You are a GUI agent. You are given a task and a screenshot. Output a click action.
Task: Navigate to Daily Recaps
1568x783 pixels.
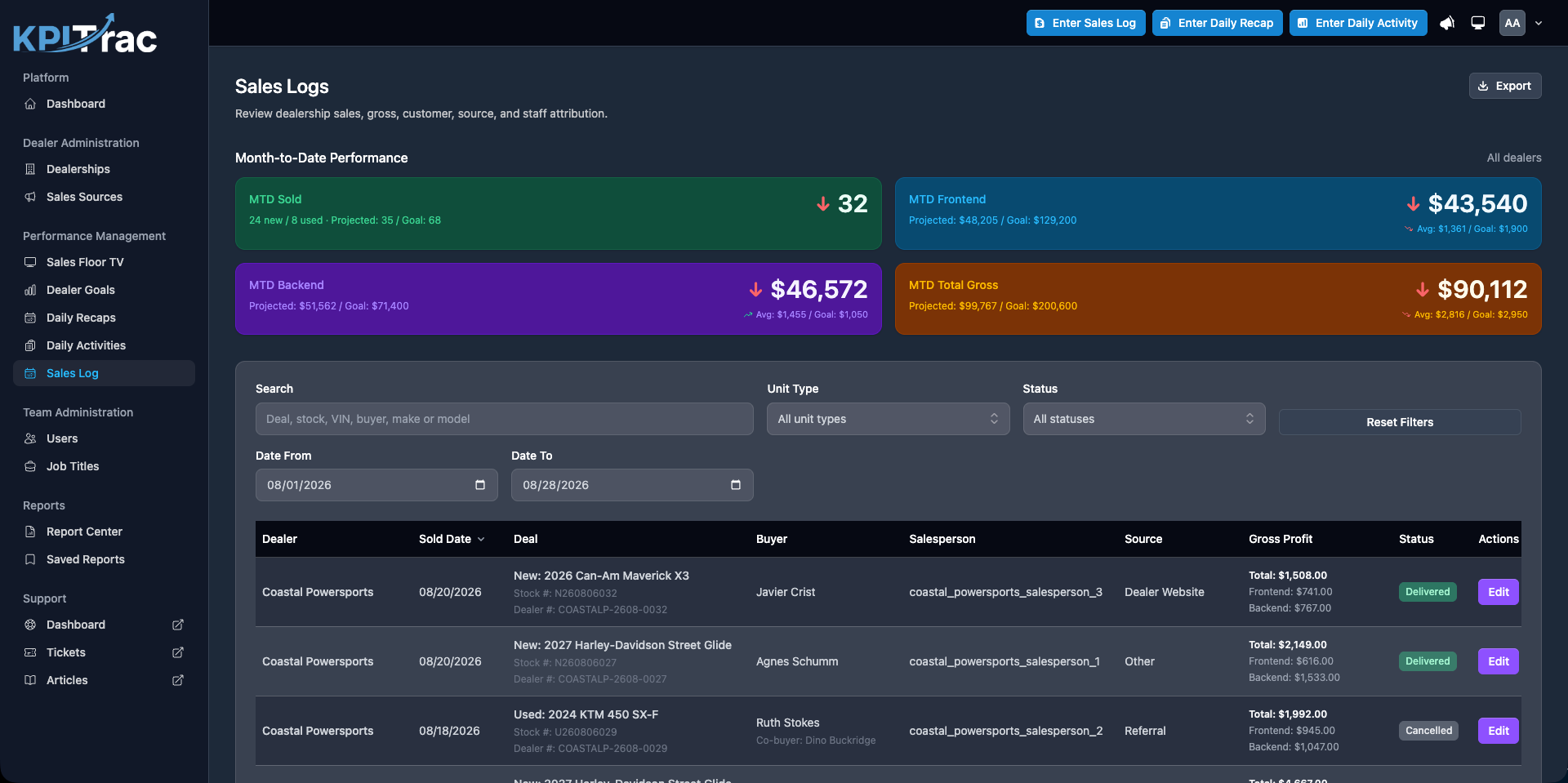point(81,318)
